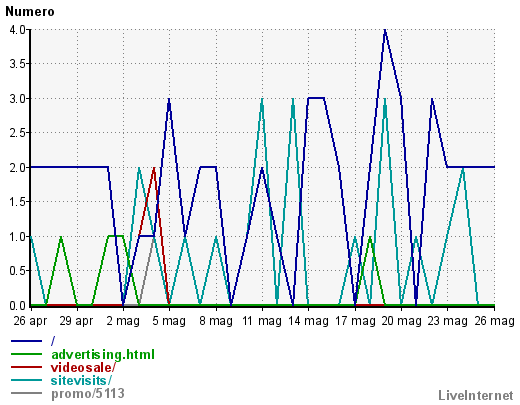Viewport: 520px width, 405px height.
Task: Click the green legend line swatch
Action: [x=27, y=354]
